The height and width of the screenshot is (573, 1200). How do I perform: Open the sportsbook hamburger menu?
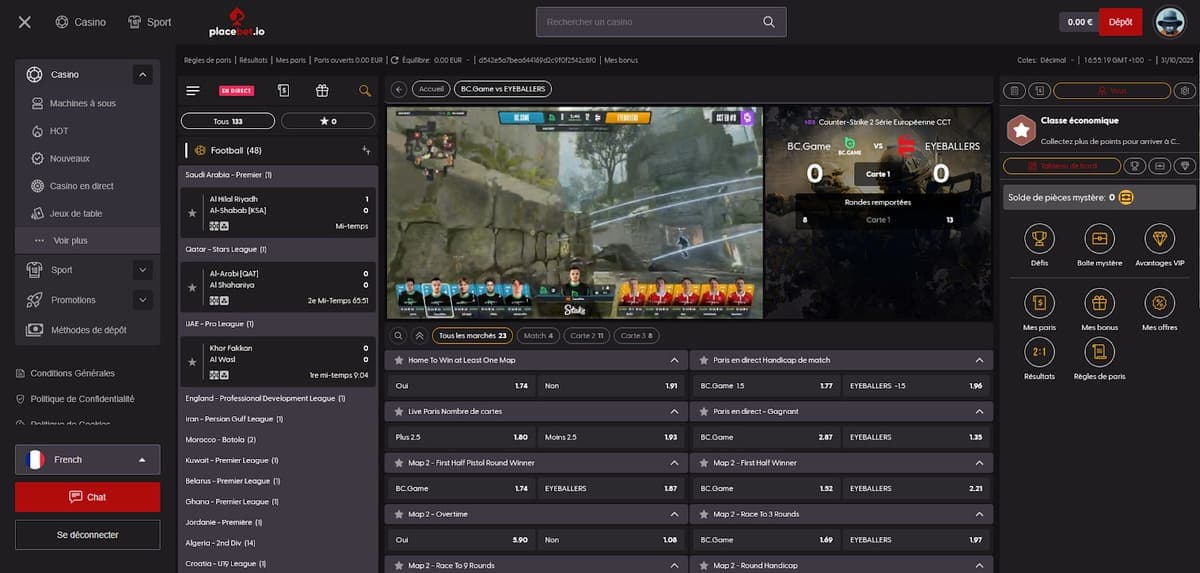193,90
